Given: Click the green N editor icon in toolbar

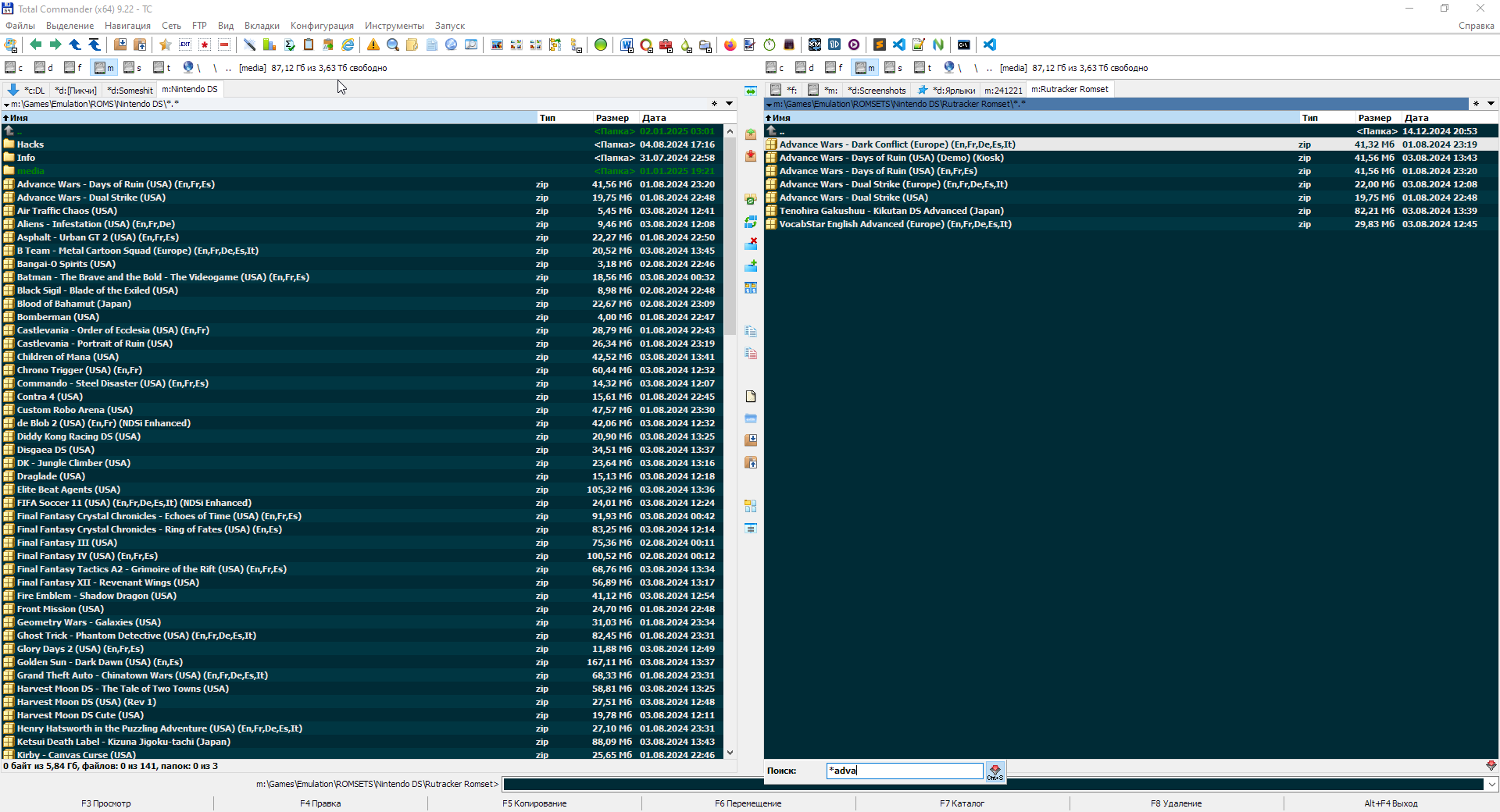Looking at the screenshot, I should coord(938,45).
